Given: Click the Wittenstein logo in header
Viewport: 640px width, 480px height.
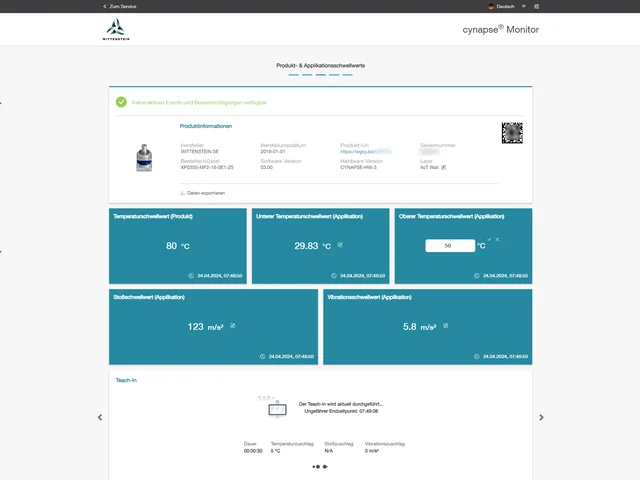Looking at the screenshot, I should 116,29.
